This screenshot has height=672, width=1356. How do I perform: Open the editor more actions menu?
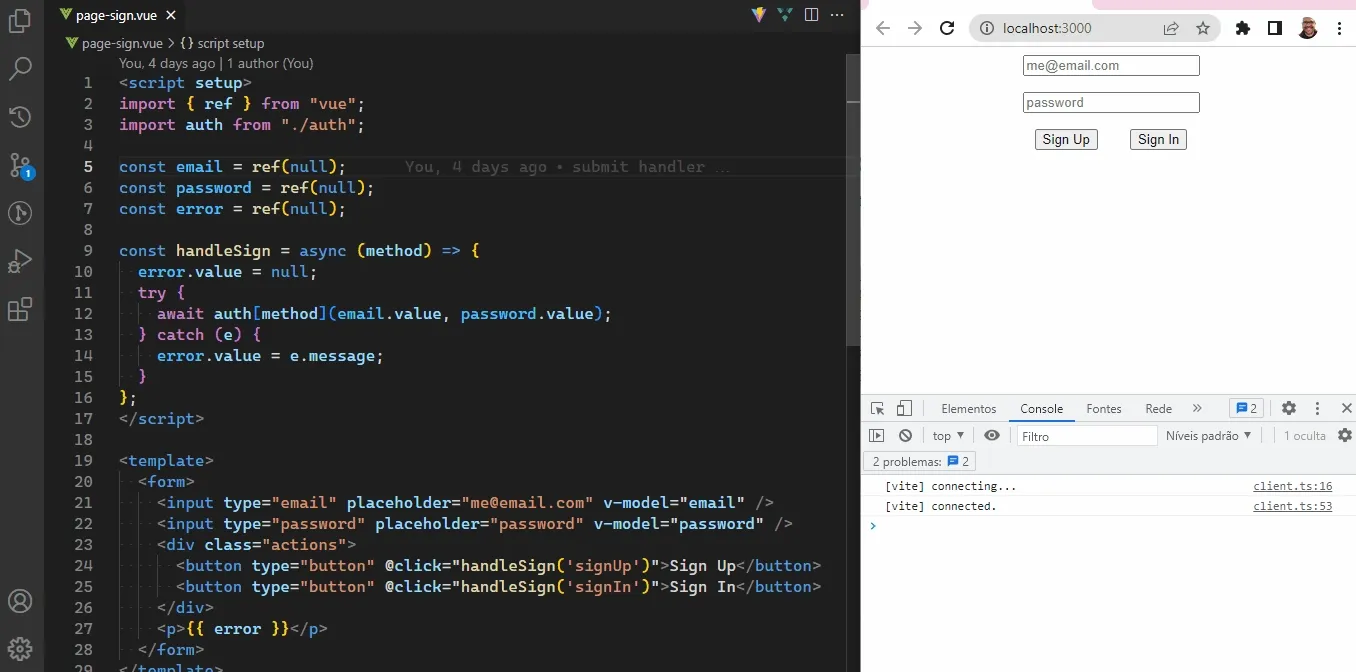(836, 14)
